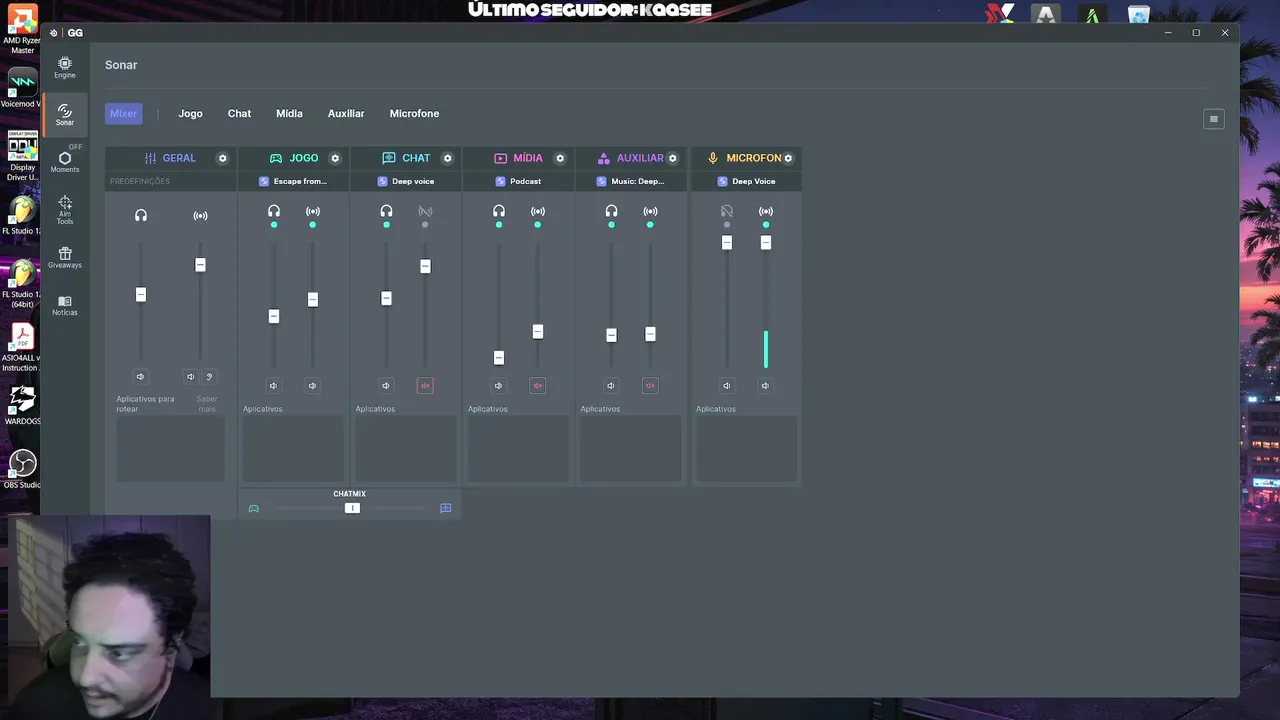Open Mídia preset dropdown 'Podcast'
This screenshot has height=720, width=1280.
coord(518,181)
